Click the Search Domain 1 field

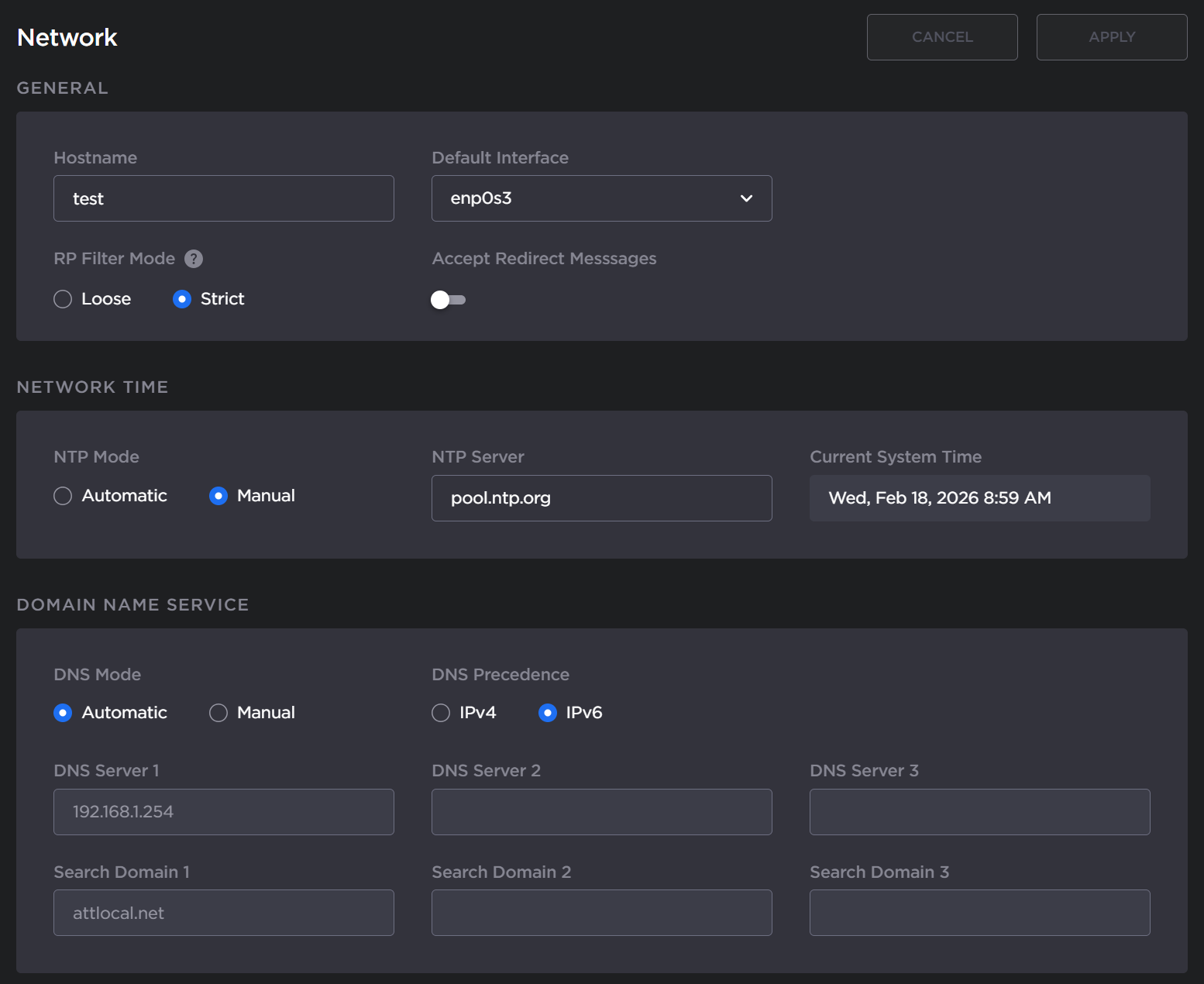[224, 913]
